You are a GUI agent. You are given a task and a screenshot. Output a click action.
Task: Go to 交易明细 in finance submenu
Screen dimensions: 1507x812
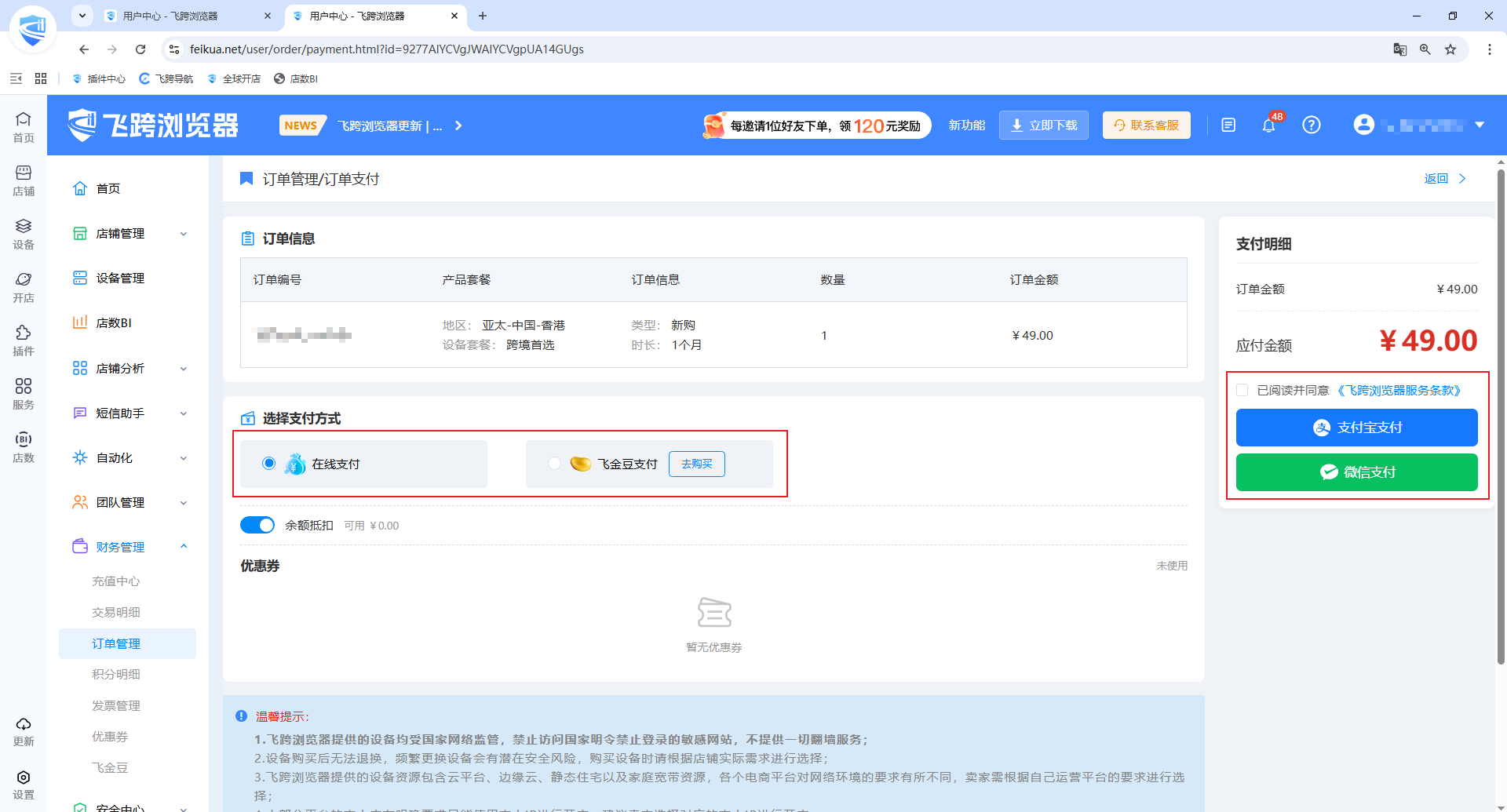(116, 612)
